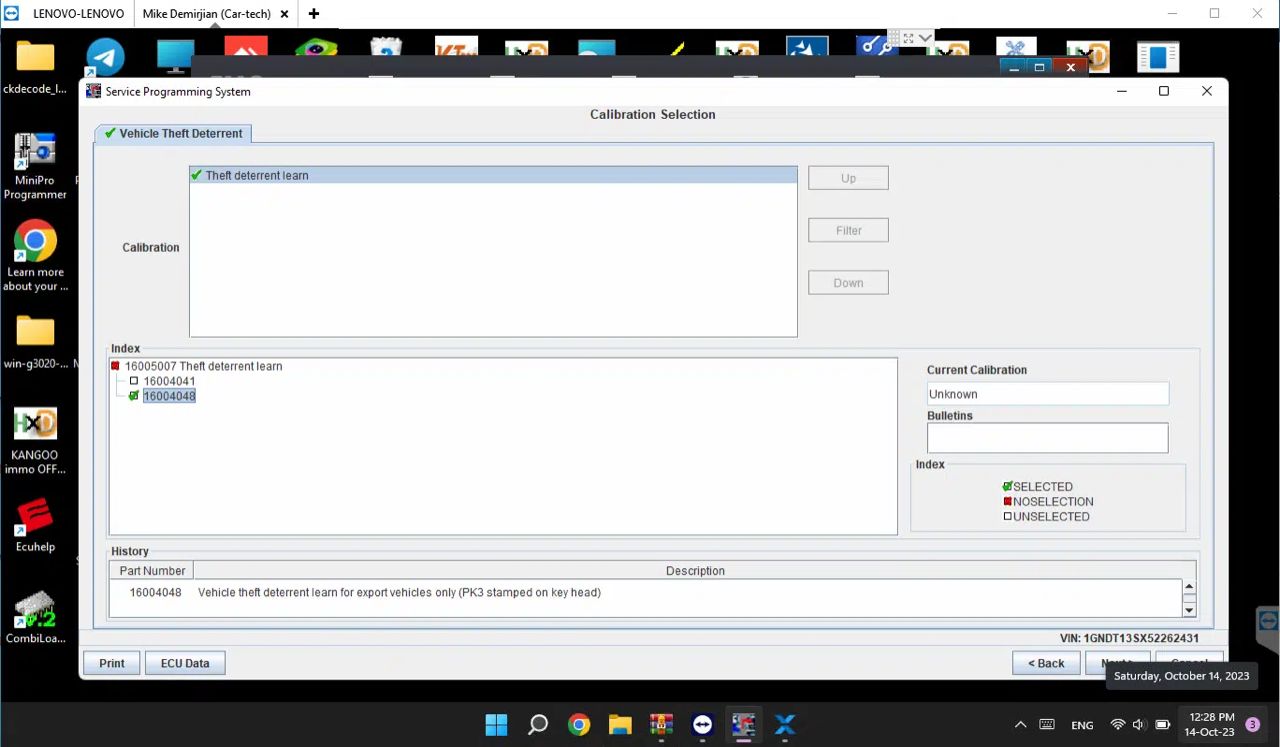1280x747 pixels.
Task: Launch TeamViewer from the taskbar
Action: 702,724
